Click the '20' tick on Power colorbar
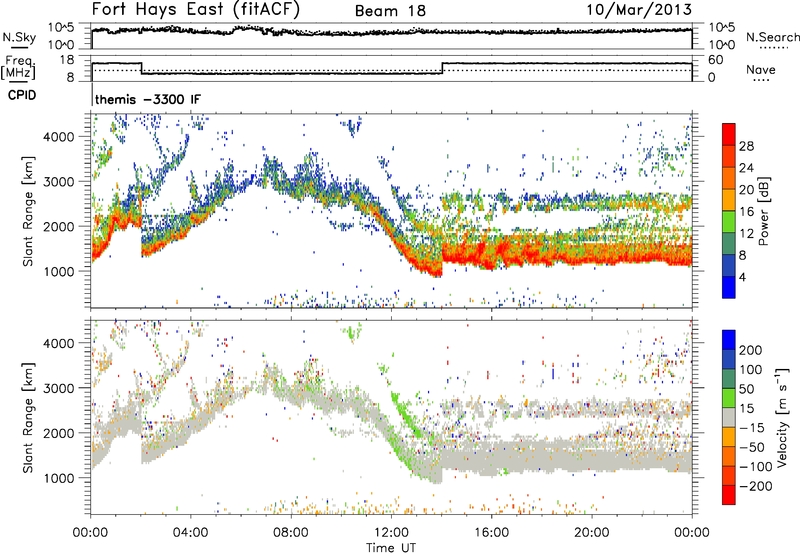 tap(746, 190)
